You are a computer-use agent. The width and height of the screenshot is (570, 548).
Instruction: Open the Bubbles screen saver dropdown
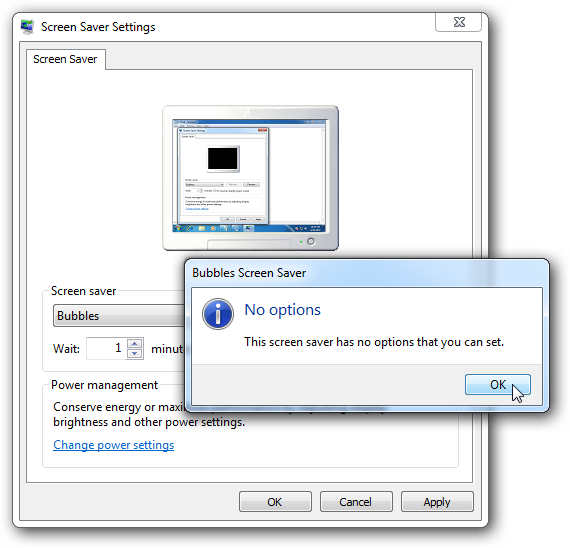[119, 316]
